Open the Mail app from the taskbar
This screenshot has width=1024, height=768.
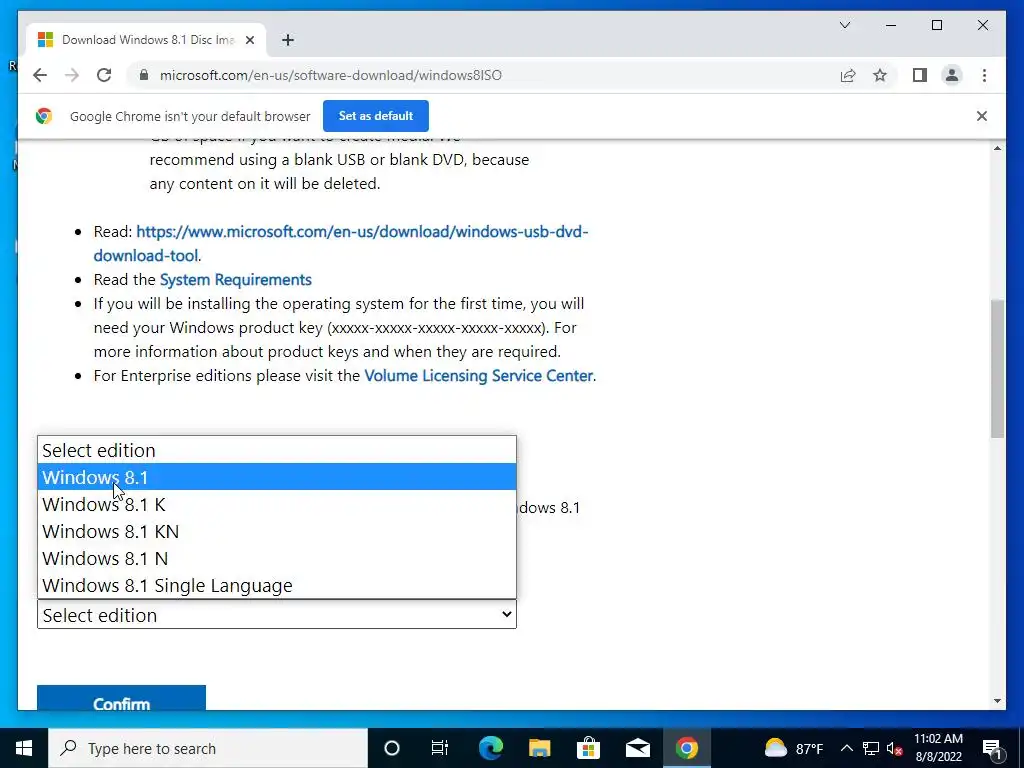pyautogui.click(x=637, y=748)
